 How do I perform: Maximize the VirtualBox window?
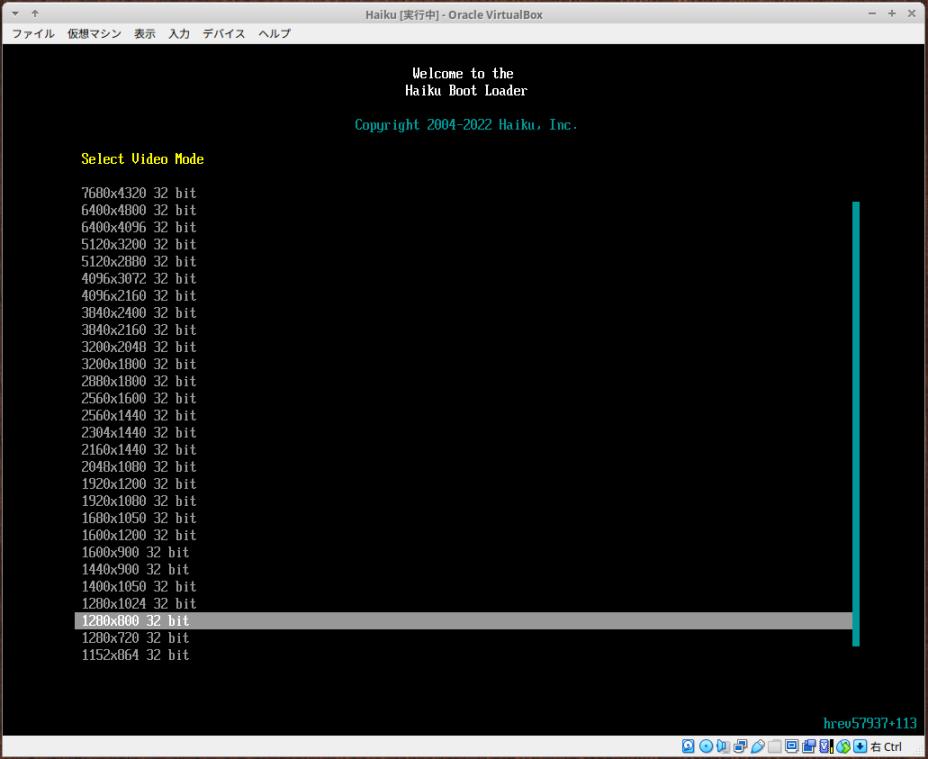point(892,14)
